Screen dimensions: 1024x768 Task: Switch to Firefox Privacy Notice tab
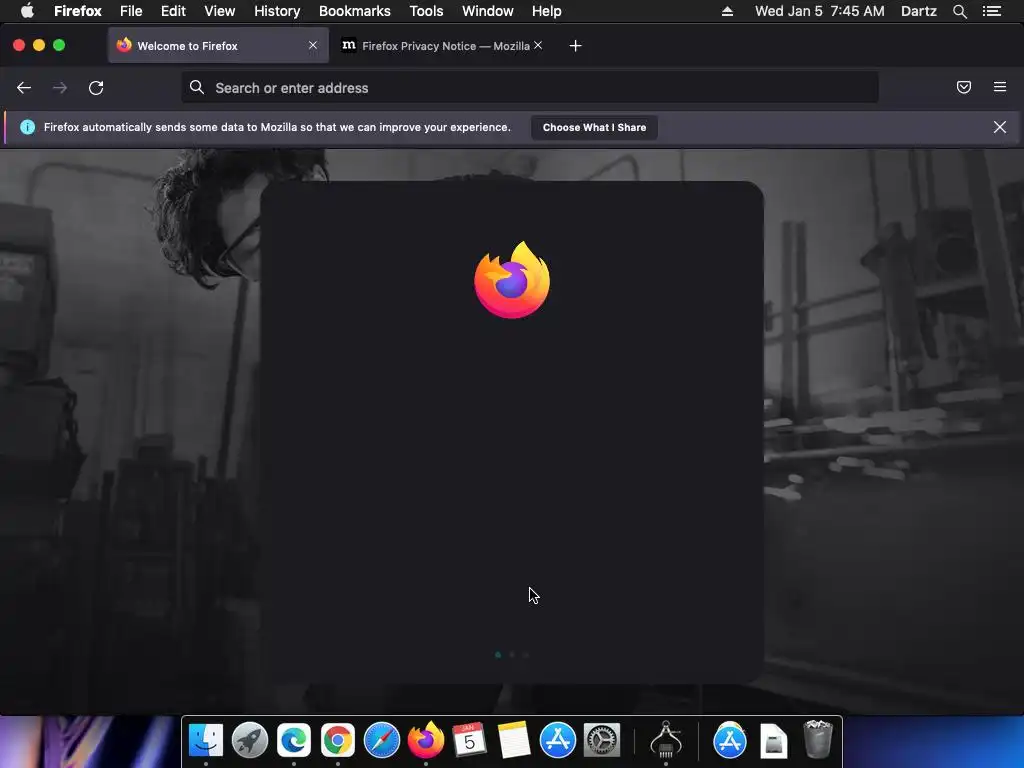tap(442, 46)
